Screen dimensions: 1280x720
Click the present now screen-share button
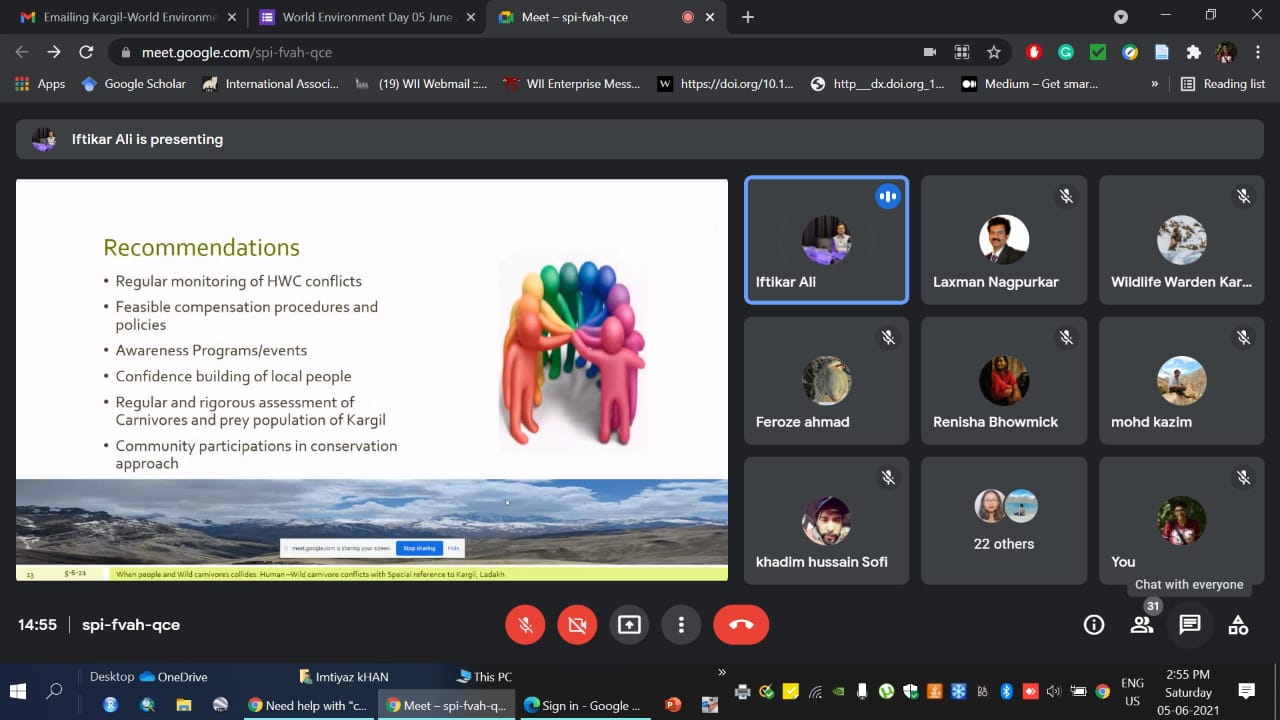point(629,625)
